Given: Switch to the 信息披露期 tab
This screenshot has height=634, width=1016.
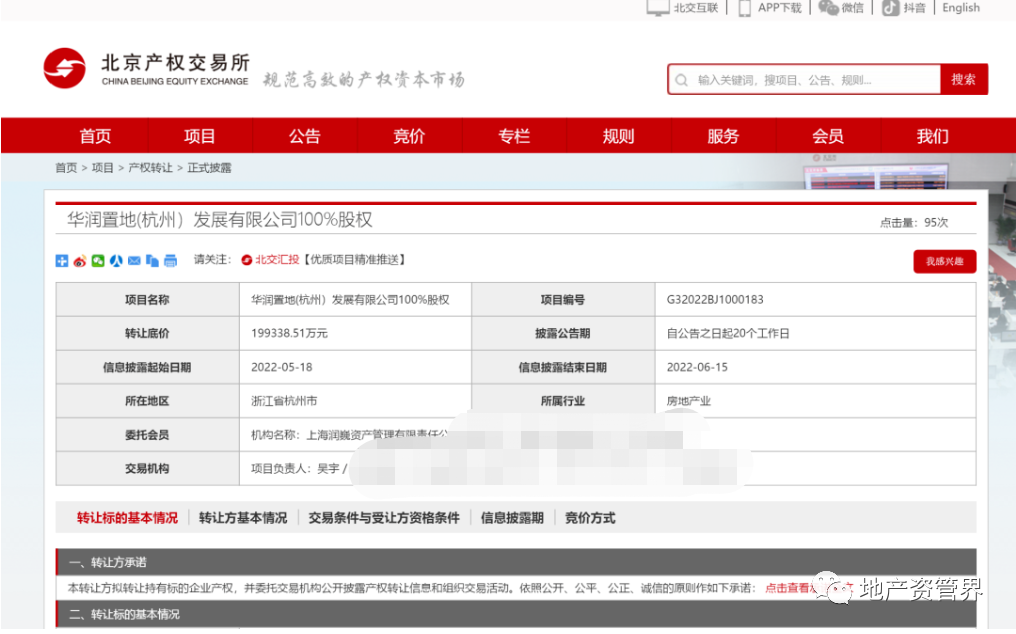Looking at the screenshot, I should (512, 518).
